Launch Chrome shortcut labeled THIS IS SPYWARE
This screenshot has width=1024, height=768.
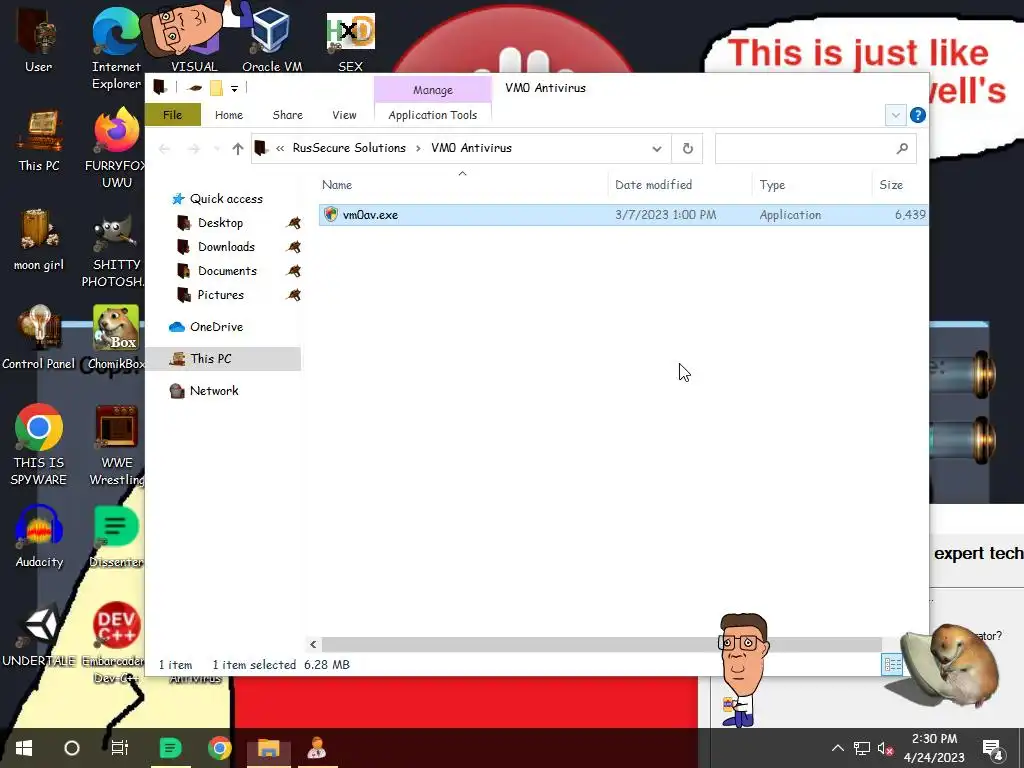pyautogui.click(x=39, y=445)
